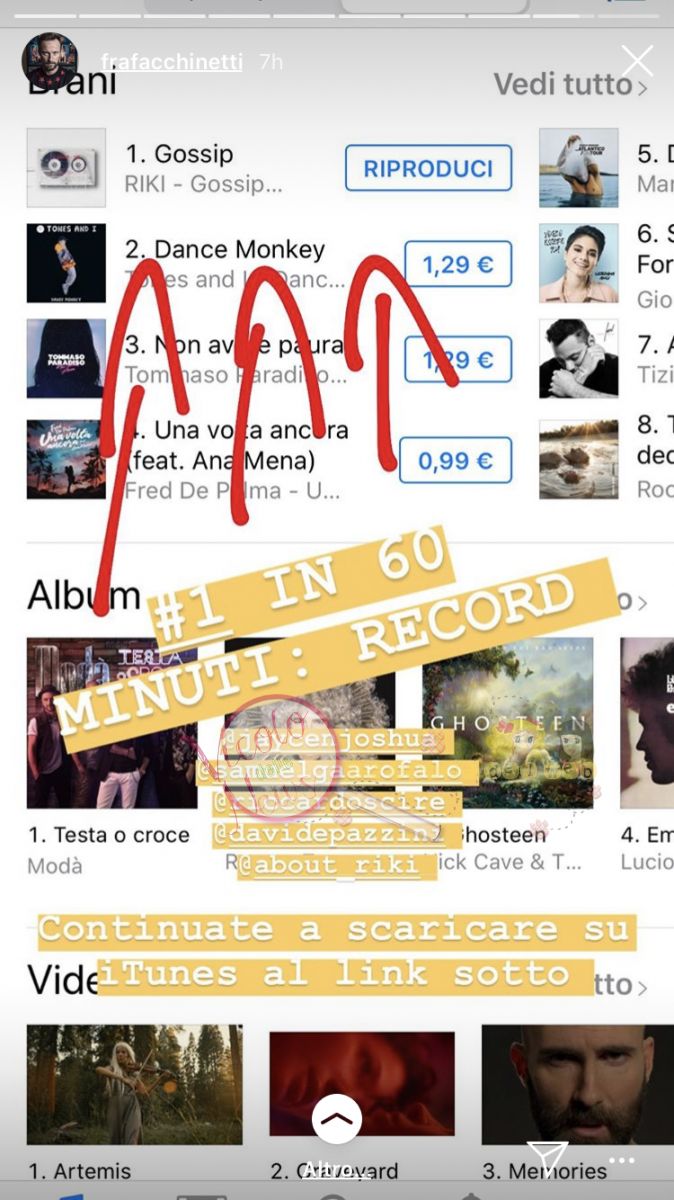This screenshot has width=674, height=1200.
Task: Open the Dance Monkey cover art
Action: click(x=66, y=263)
